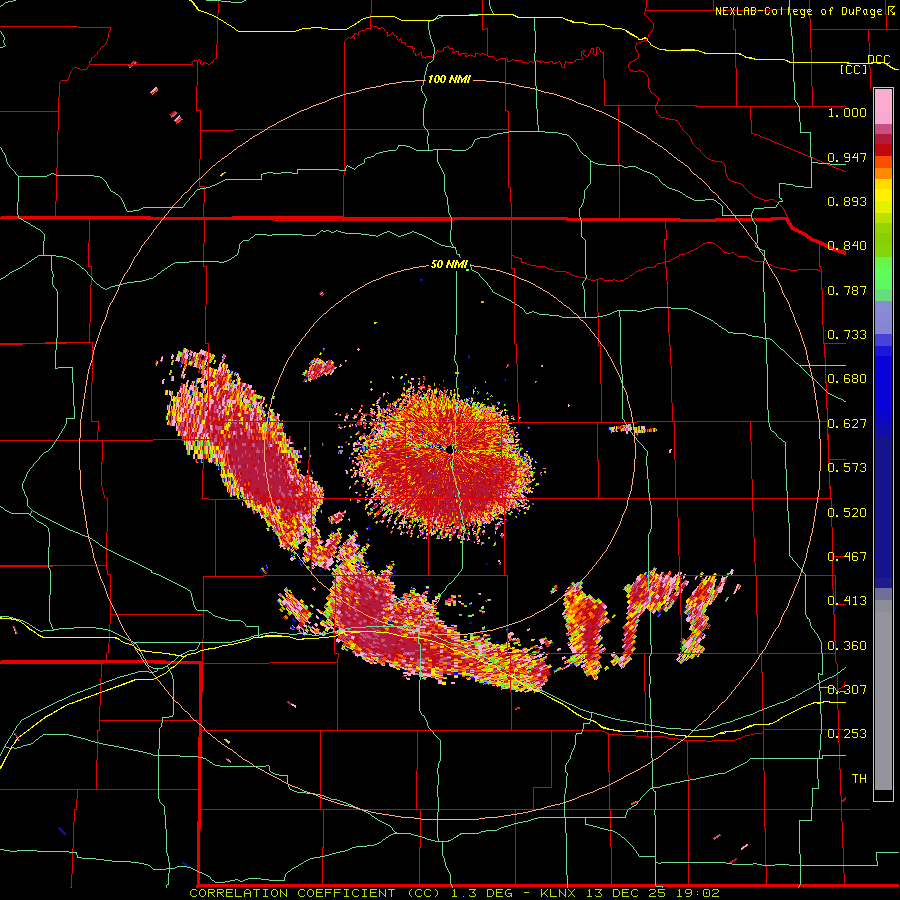
Task: Select the 0.573 scale value
Action: pyautogui.click(x=847, y=468)
